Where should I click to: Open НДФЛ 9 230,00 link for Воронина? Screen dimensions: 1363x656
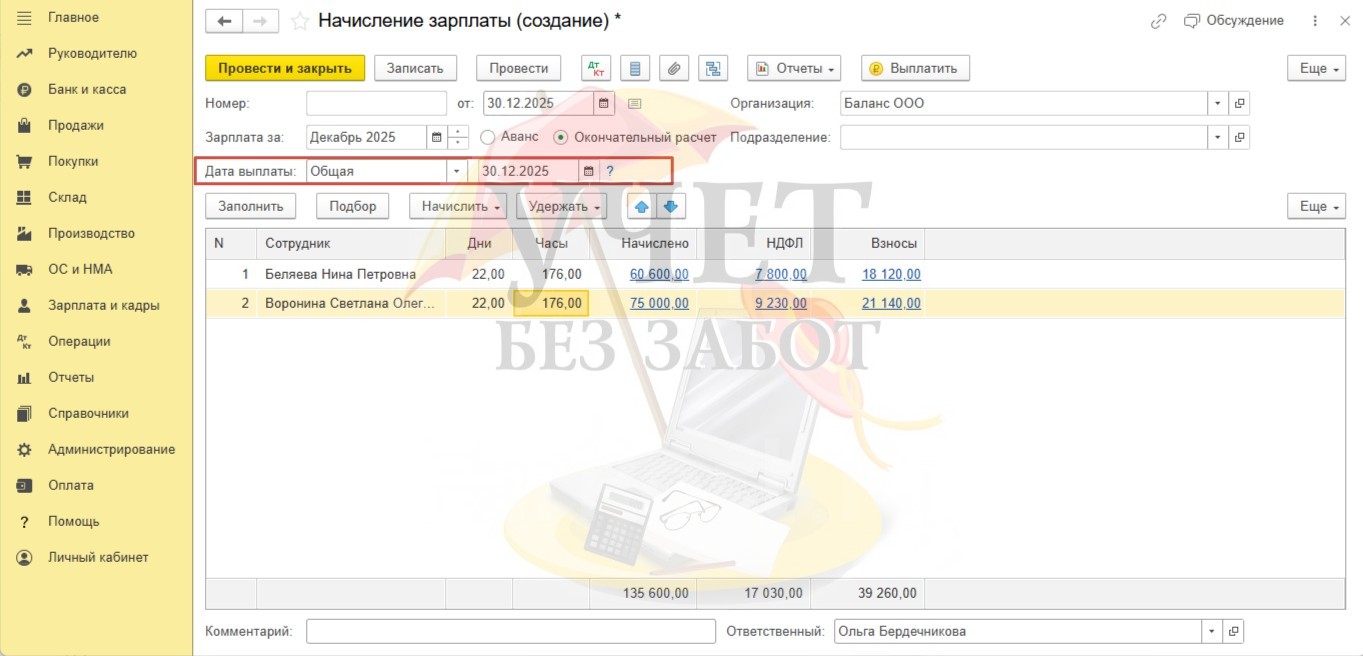pyautogui.click(x=781, y=303)
